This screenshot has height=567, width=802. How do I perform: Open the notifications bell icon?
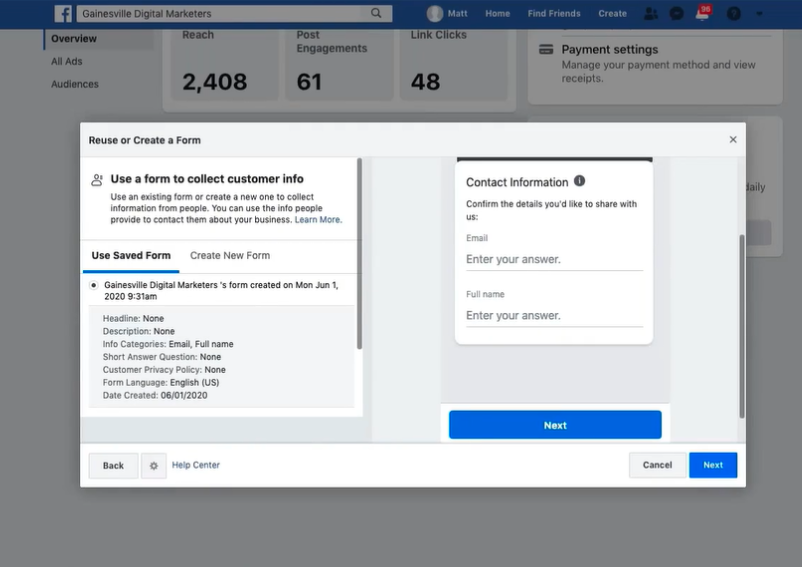703,14
